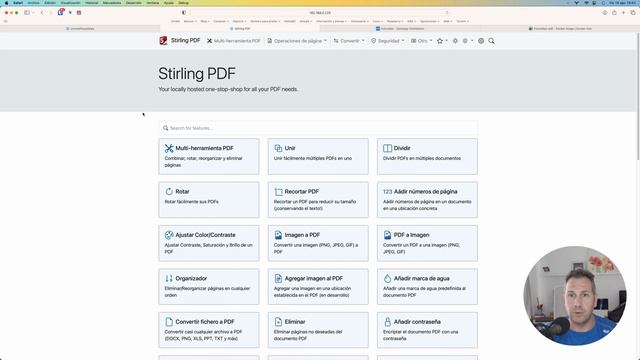Click the Añadir contraseña card's lock icon
The height and width of the screenshot is (360, 640).
[387, 322]
